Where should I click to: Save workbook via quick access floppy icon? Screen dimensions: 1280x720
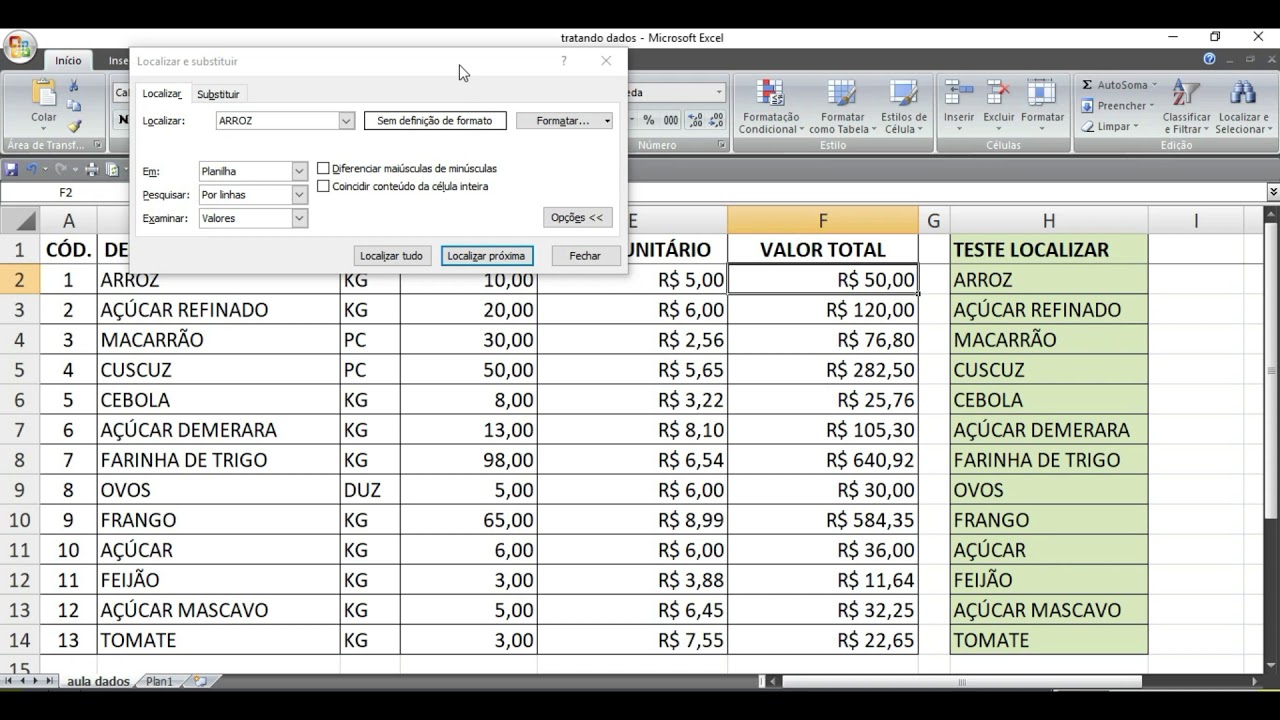pyautogui.click(x=12, y=169)
